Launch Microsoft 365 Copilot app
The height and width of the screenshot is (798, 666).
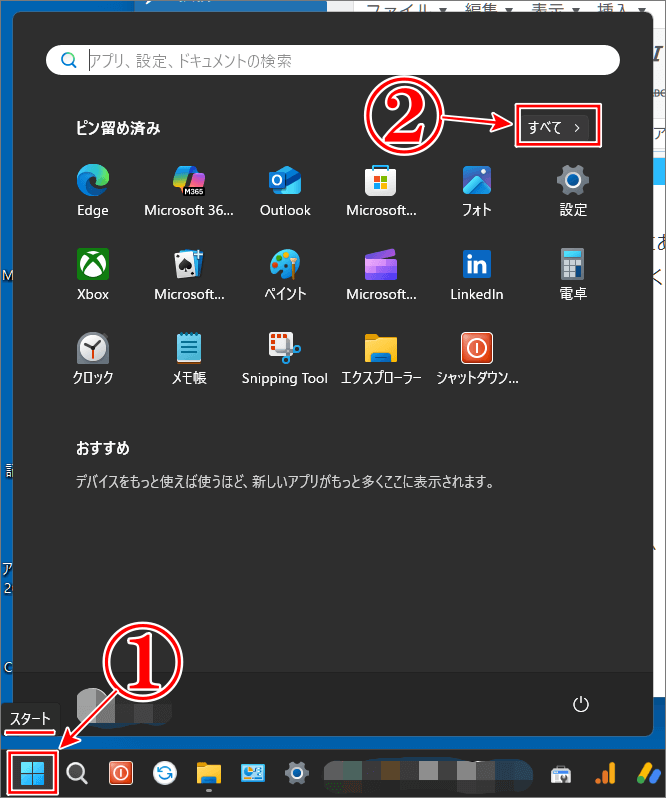click(189, 191)
